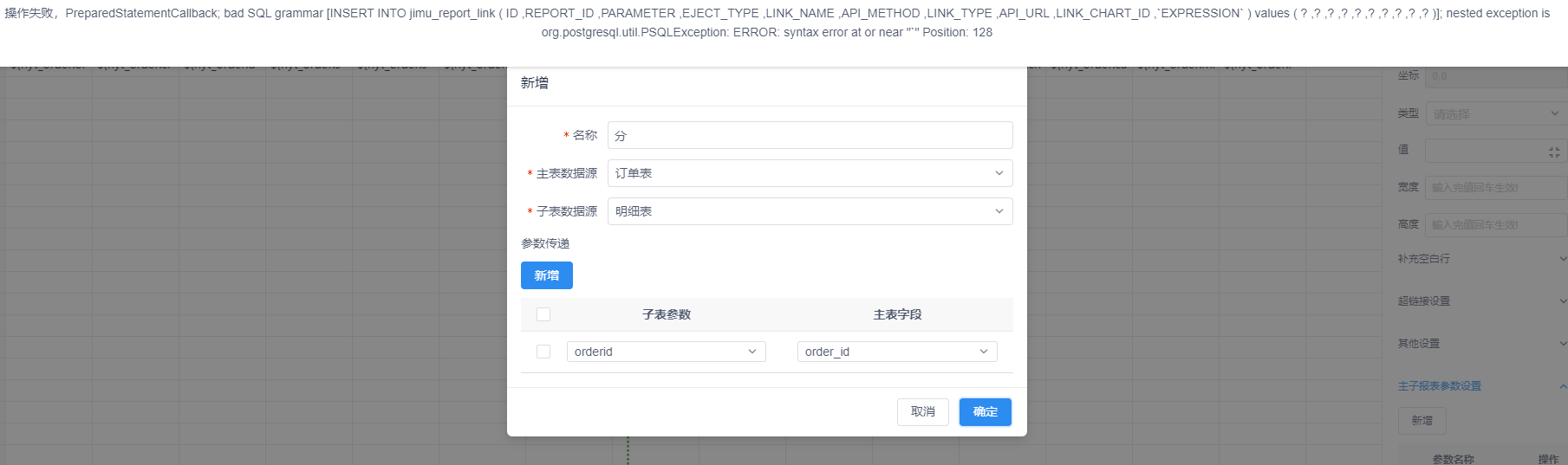Click the 操作 column header in right panel

(x=1548, y=459)
